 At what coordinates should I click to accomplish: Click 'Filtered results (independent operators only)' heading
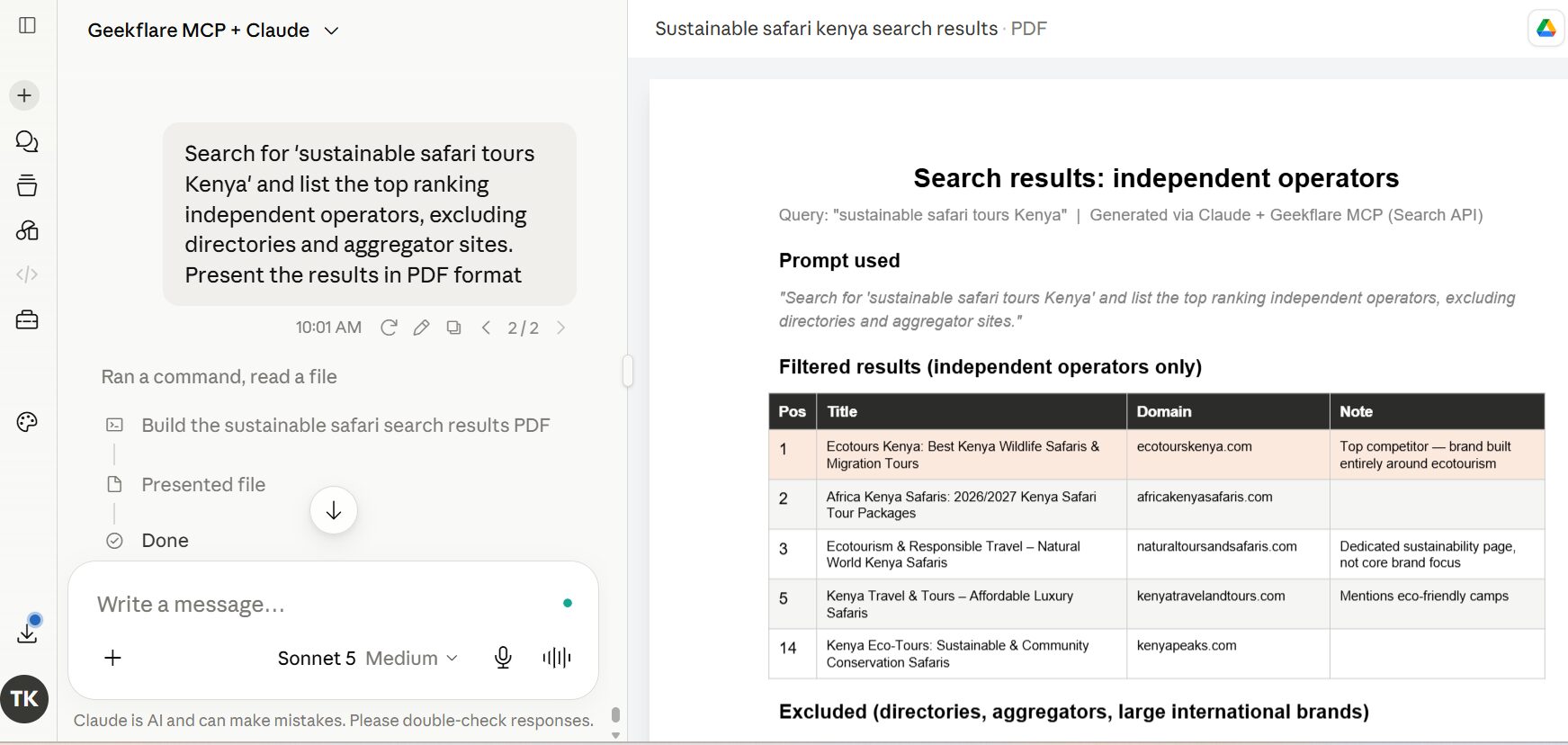(990, 366)
